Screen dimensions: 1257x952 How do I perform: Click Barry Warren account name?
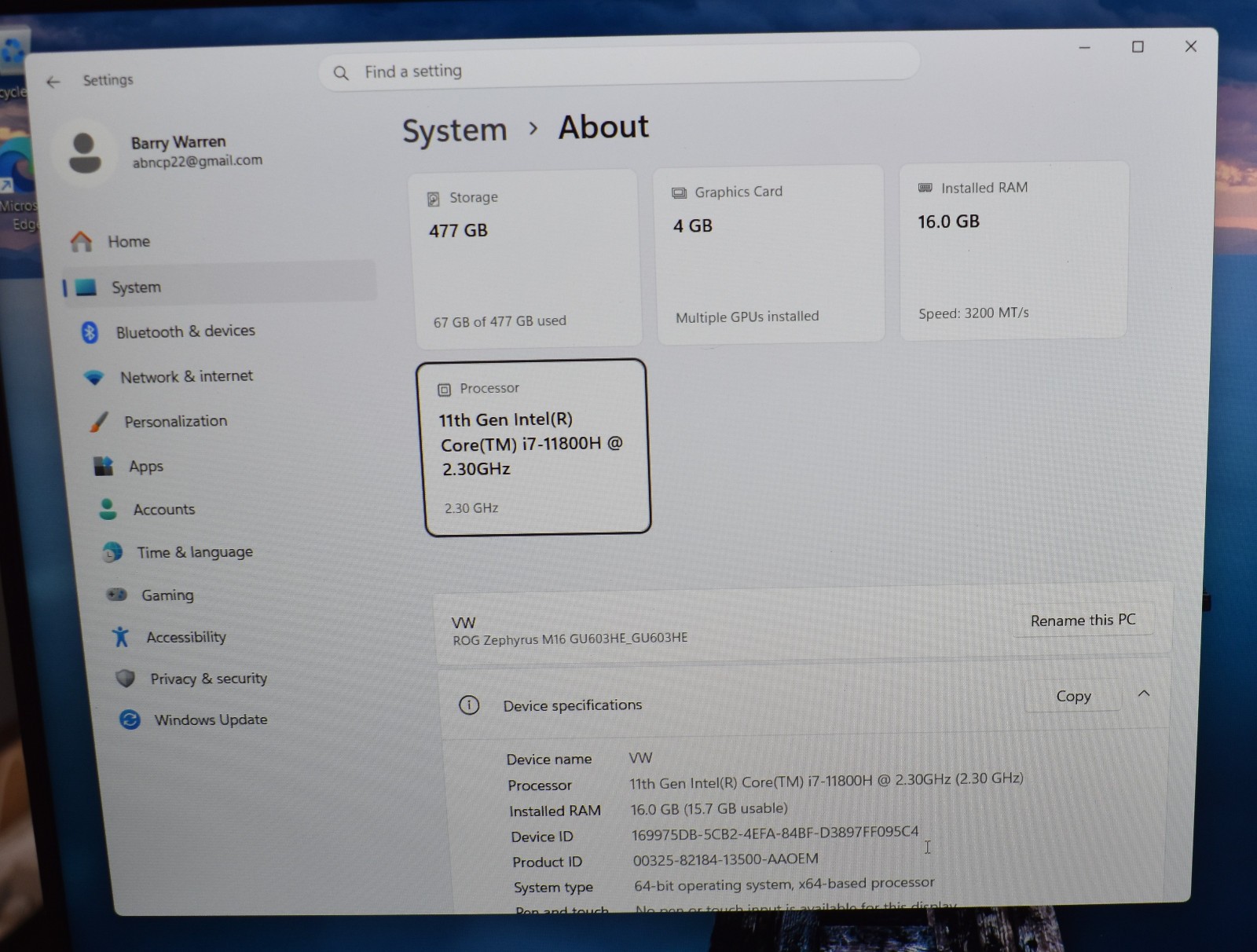(x=178, y=142)
